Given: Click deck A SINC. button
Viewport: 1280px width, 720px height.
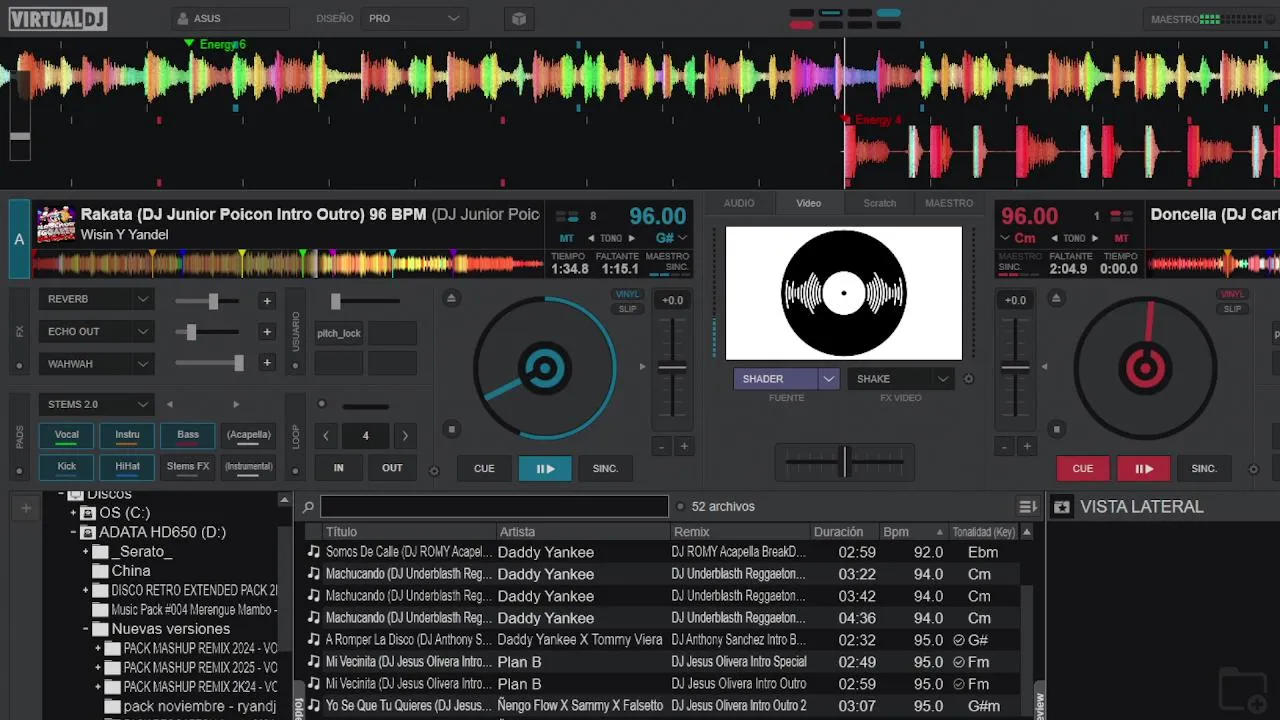Looking at the screenshot, I should [x=605, y=468].
